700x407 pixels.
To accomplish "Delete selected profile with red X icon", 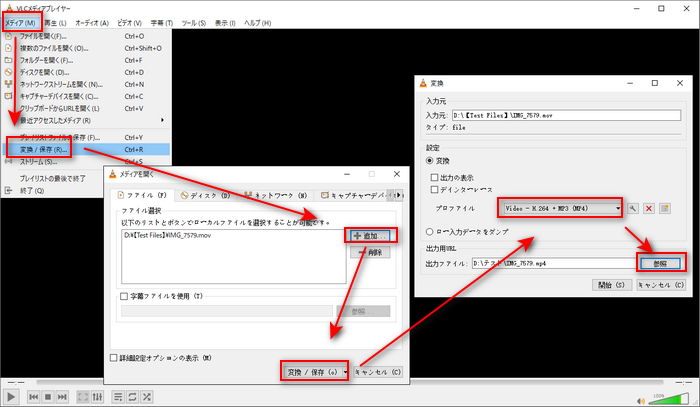I will pos(650,208).
